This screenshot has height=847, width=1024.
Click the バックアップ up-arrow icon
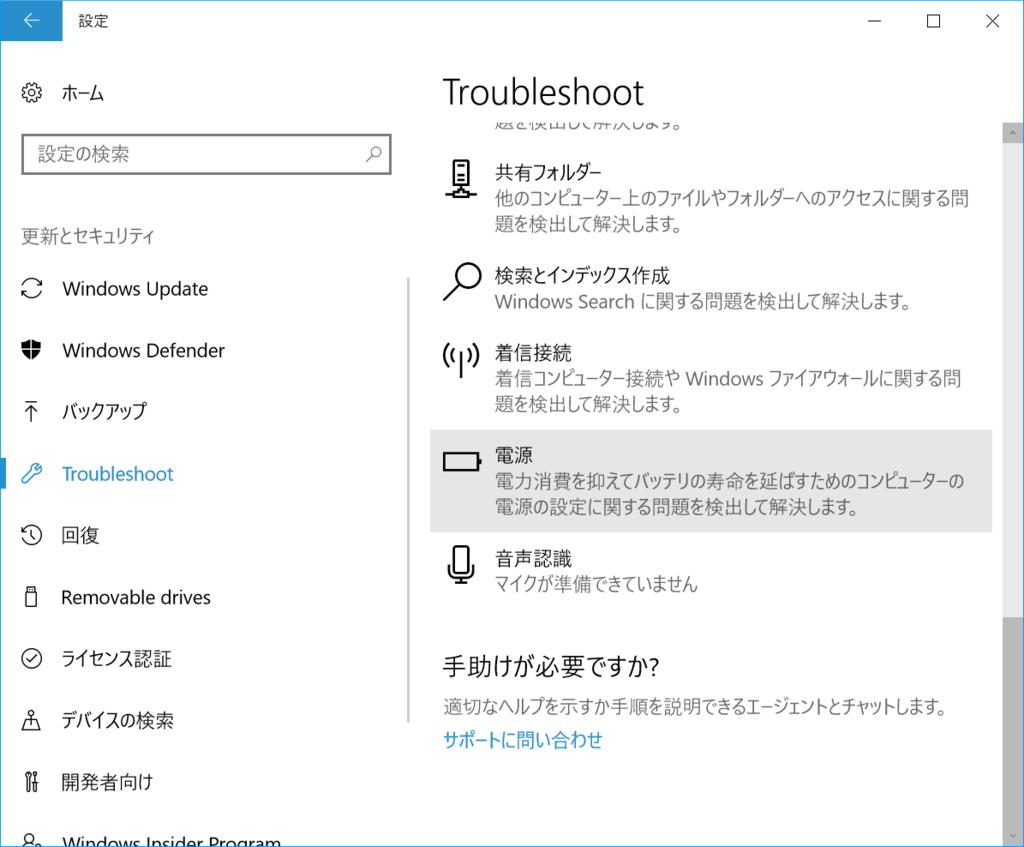click(31, 411)
